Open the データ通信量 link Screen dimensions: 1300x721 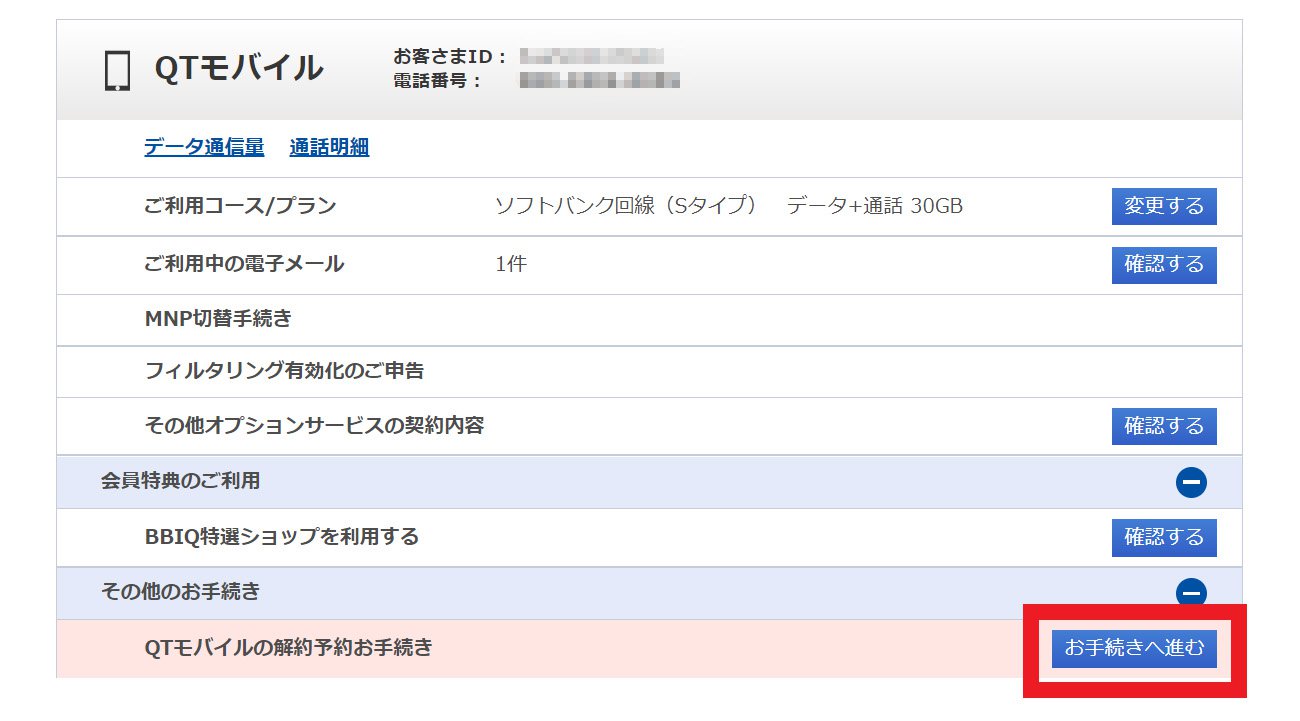click(204, 147)
